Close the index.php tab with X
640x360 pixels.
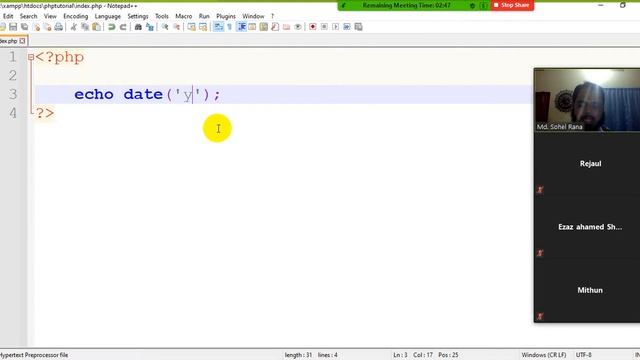[x=22, y=41]
